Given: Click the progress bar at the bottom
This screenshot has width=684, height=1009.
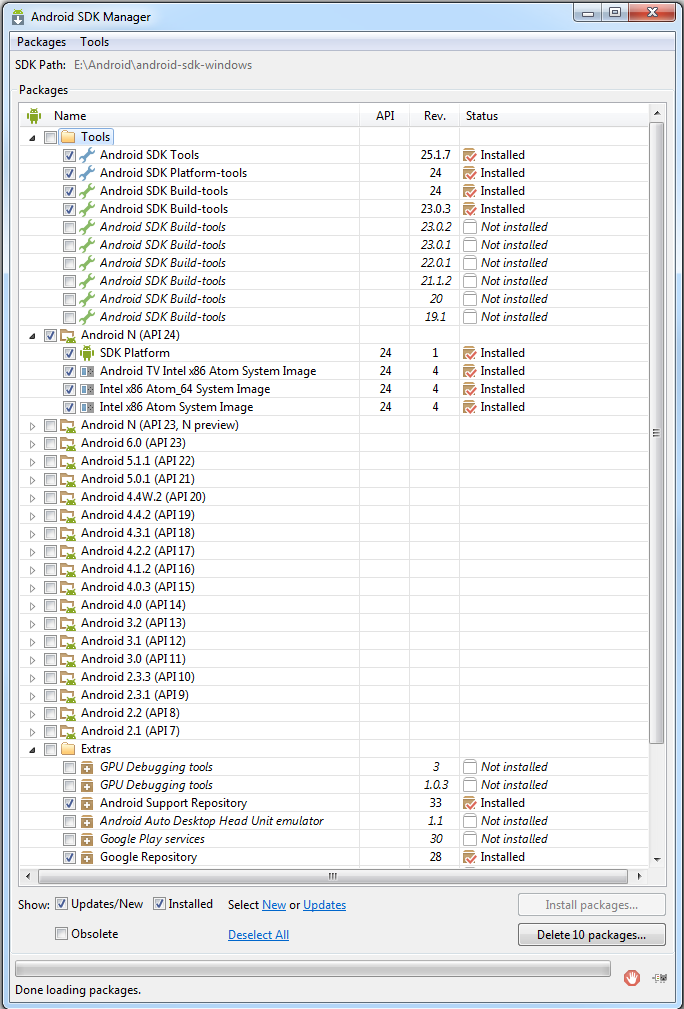Looking at the screenshot, I should [x=312, y=968].
